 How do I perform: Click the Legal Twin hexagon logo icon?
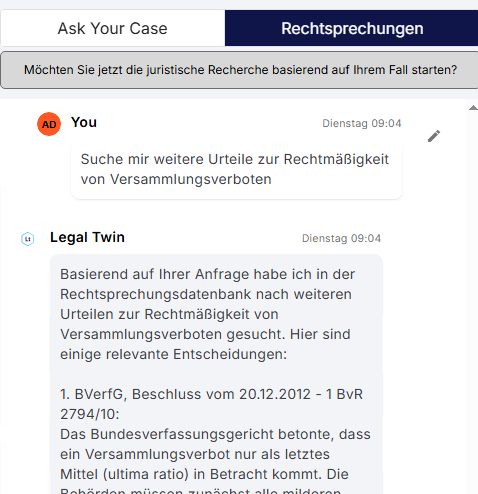pyautogui.click(x=28, y=239)
